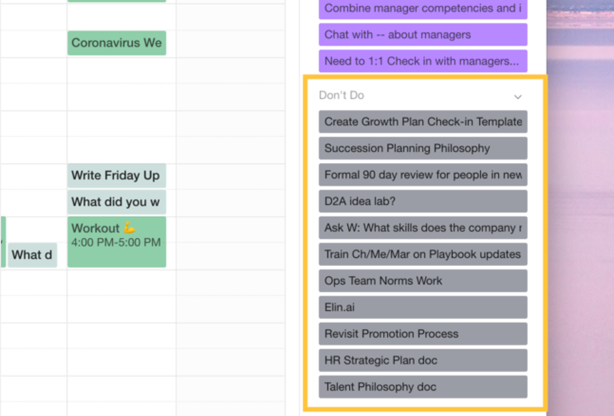The width and height of the screenshot is (614, 416).
Task: Select the 'Elin.ai' task
Action: point(423,307)
